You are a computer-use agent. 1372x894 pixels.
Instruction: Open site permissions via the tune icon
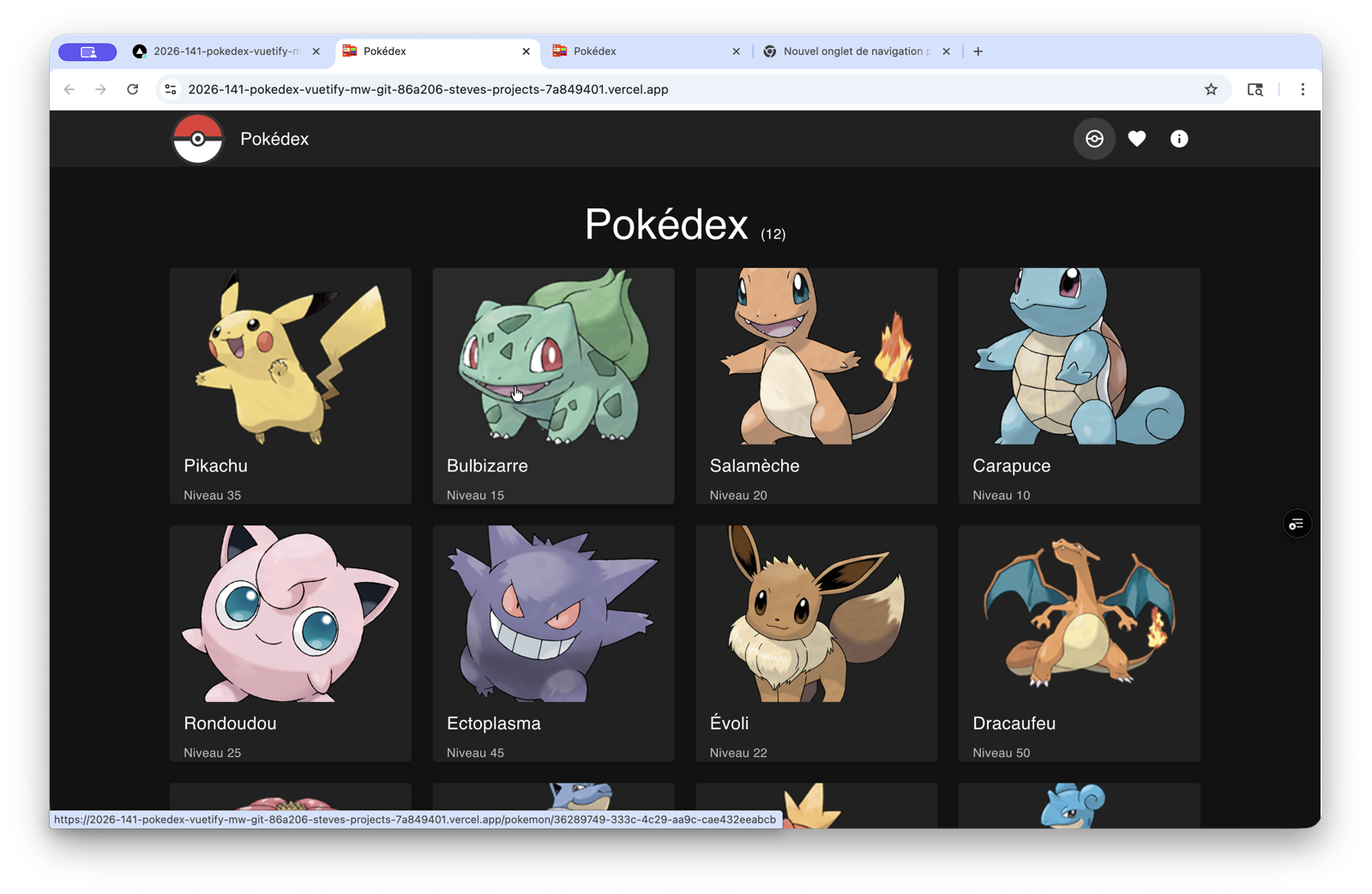(170, 89)
